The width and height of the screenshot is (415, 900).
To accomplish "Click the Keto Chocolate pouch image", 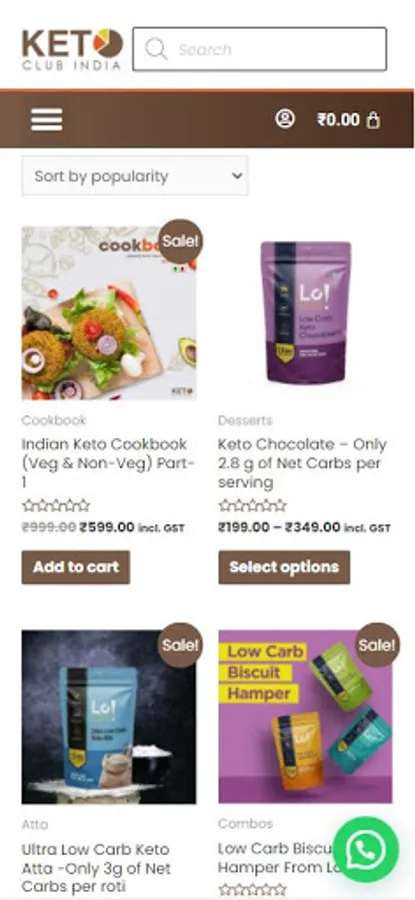I will tap(305, 313).
